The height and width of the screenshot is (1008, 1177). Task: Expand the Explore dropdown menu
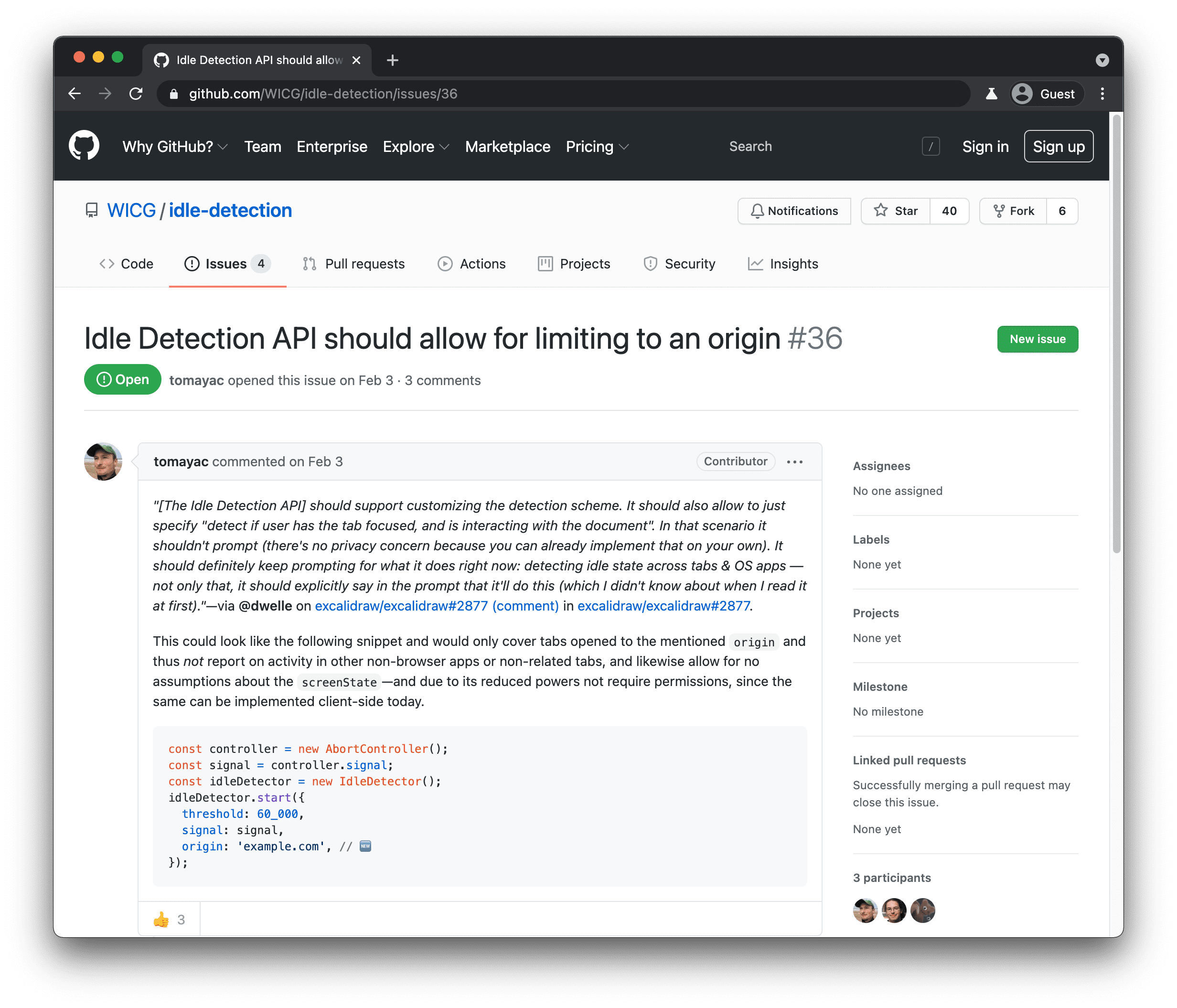coord(413,147)
